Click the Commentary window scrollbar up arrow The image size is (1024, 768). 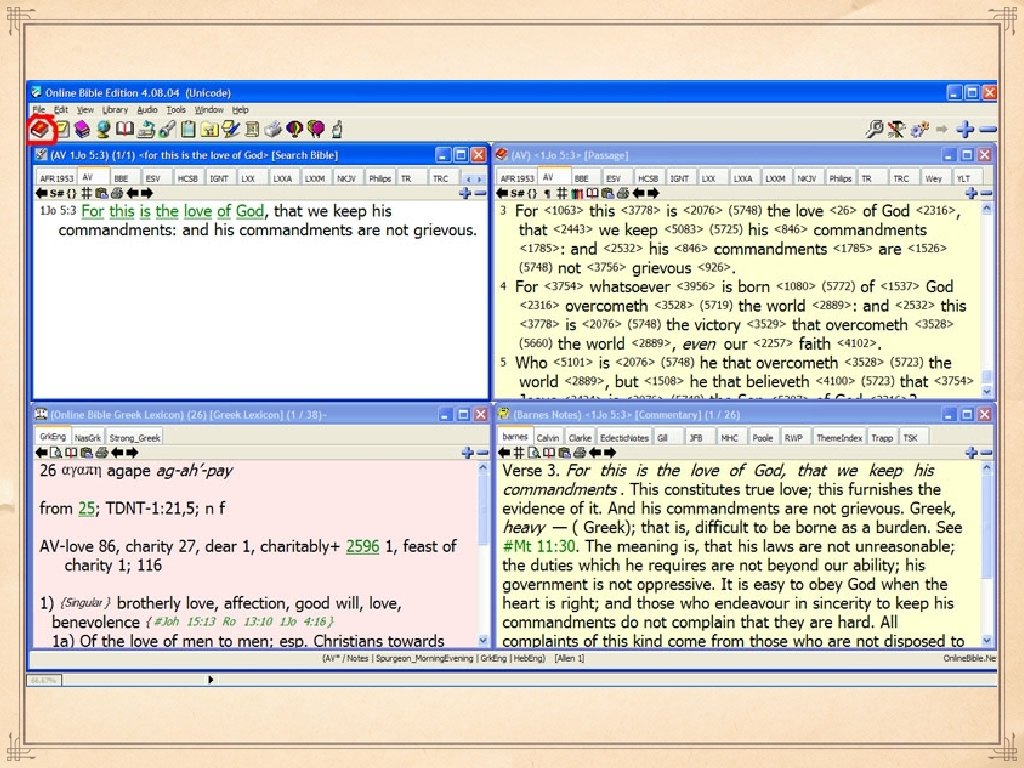(987, 468)
